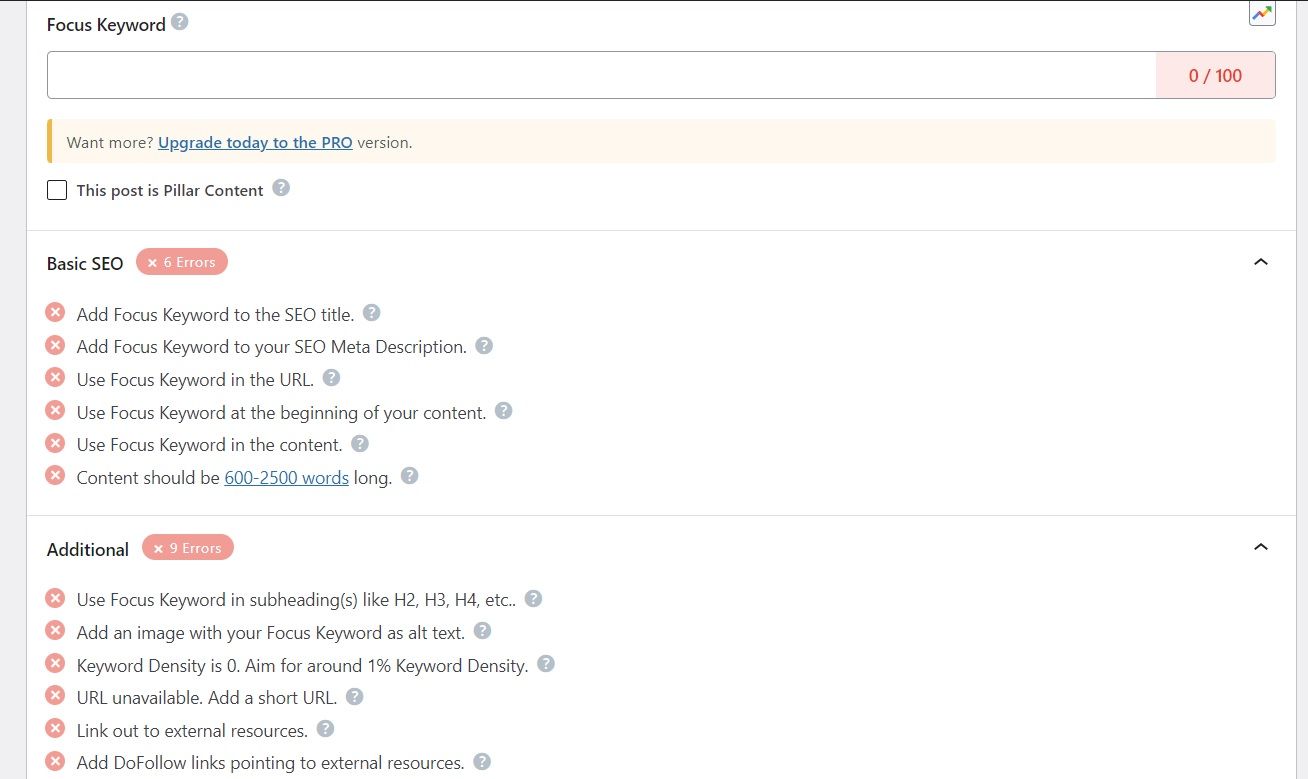Click the trends chart icon
This screenshot has height=779, width=1308.
pyautogui.click(x=1262, y=13)
